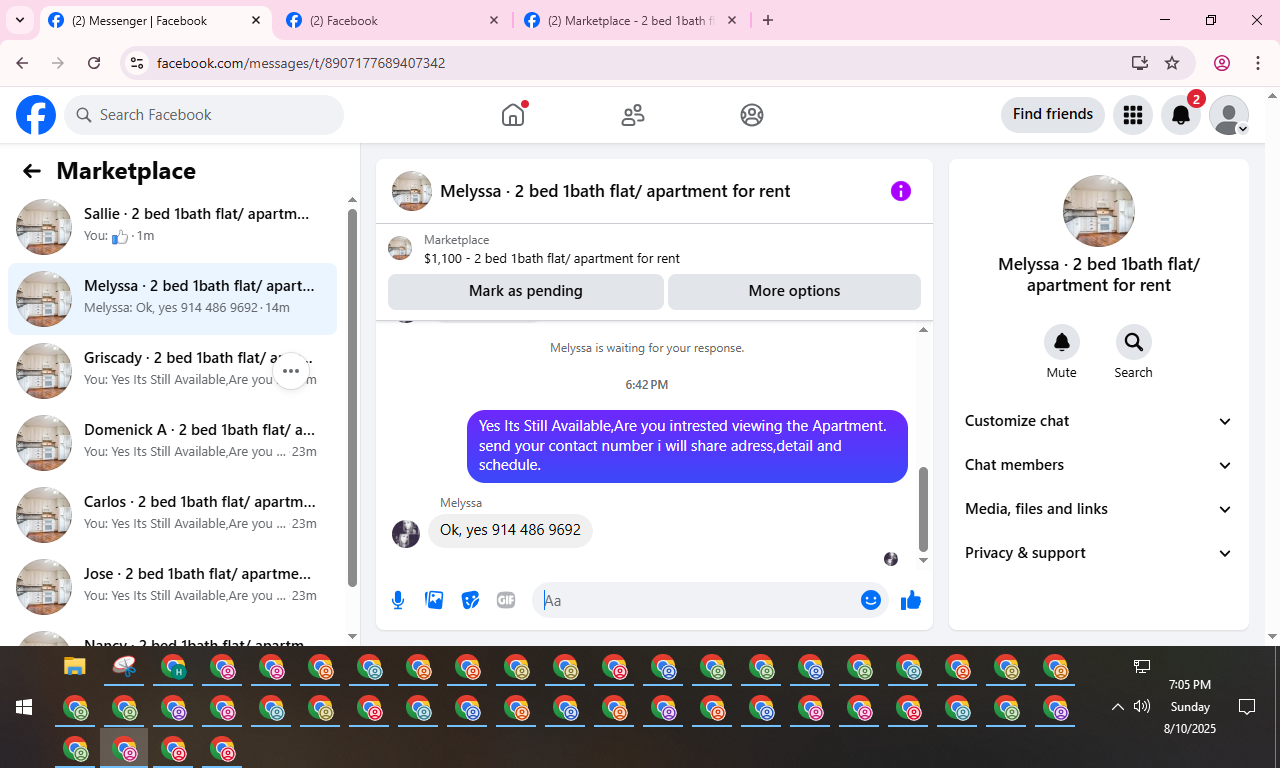Viewport: 1280px width, 768px height.
Task: Open the Groups icon in top navigation
Action: coord(752,115)
